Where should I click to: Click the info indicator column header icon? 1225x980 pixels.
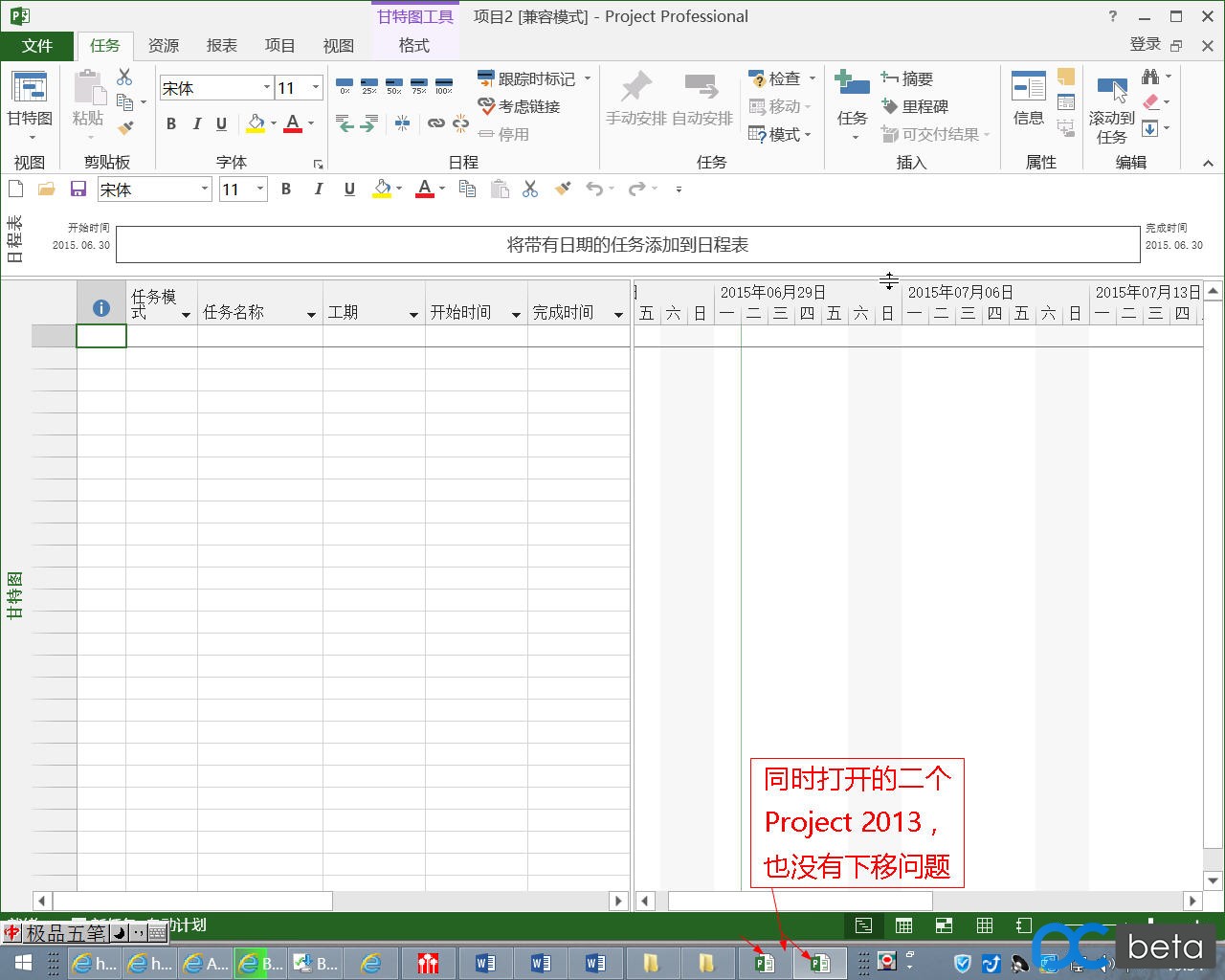pos(100,308)
